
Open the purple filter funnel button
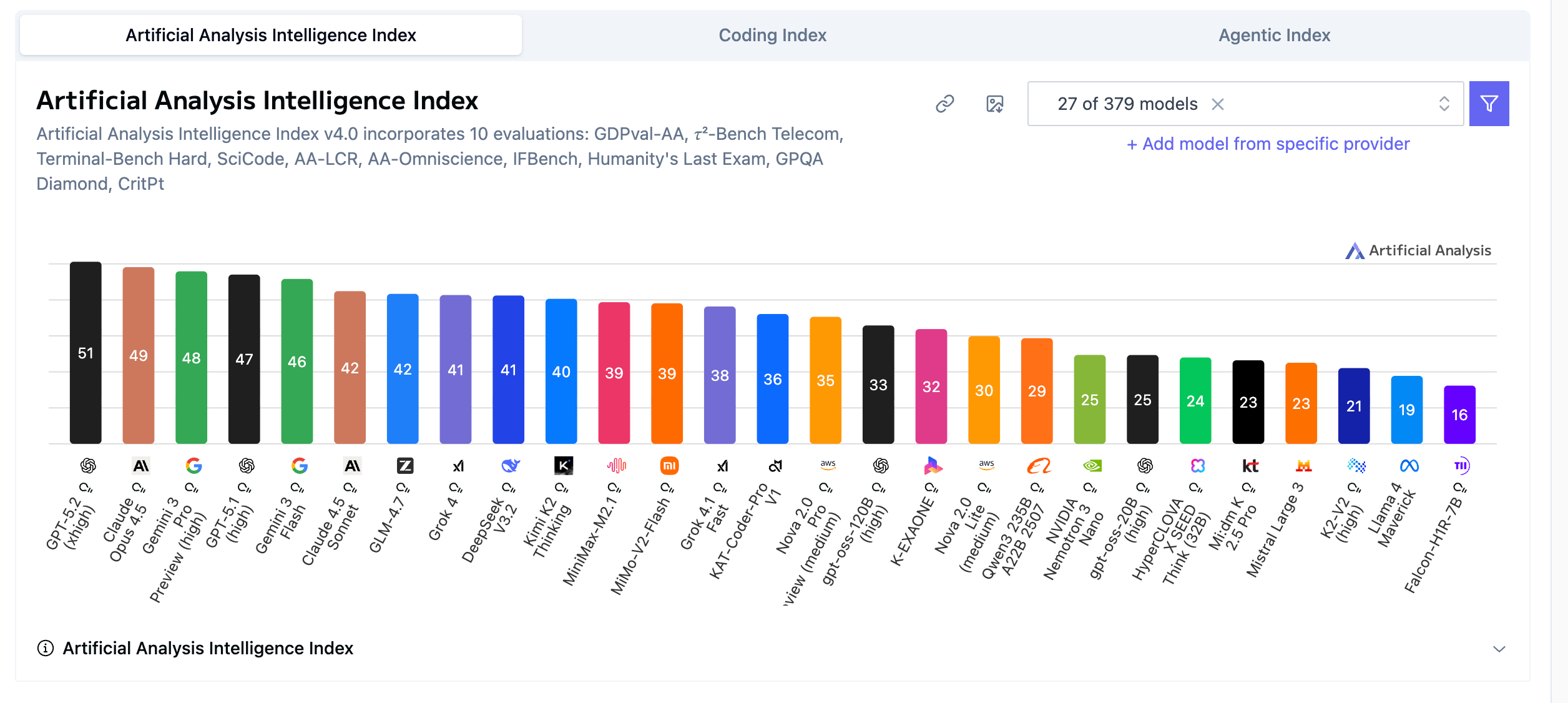(x=1489, y=104)
